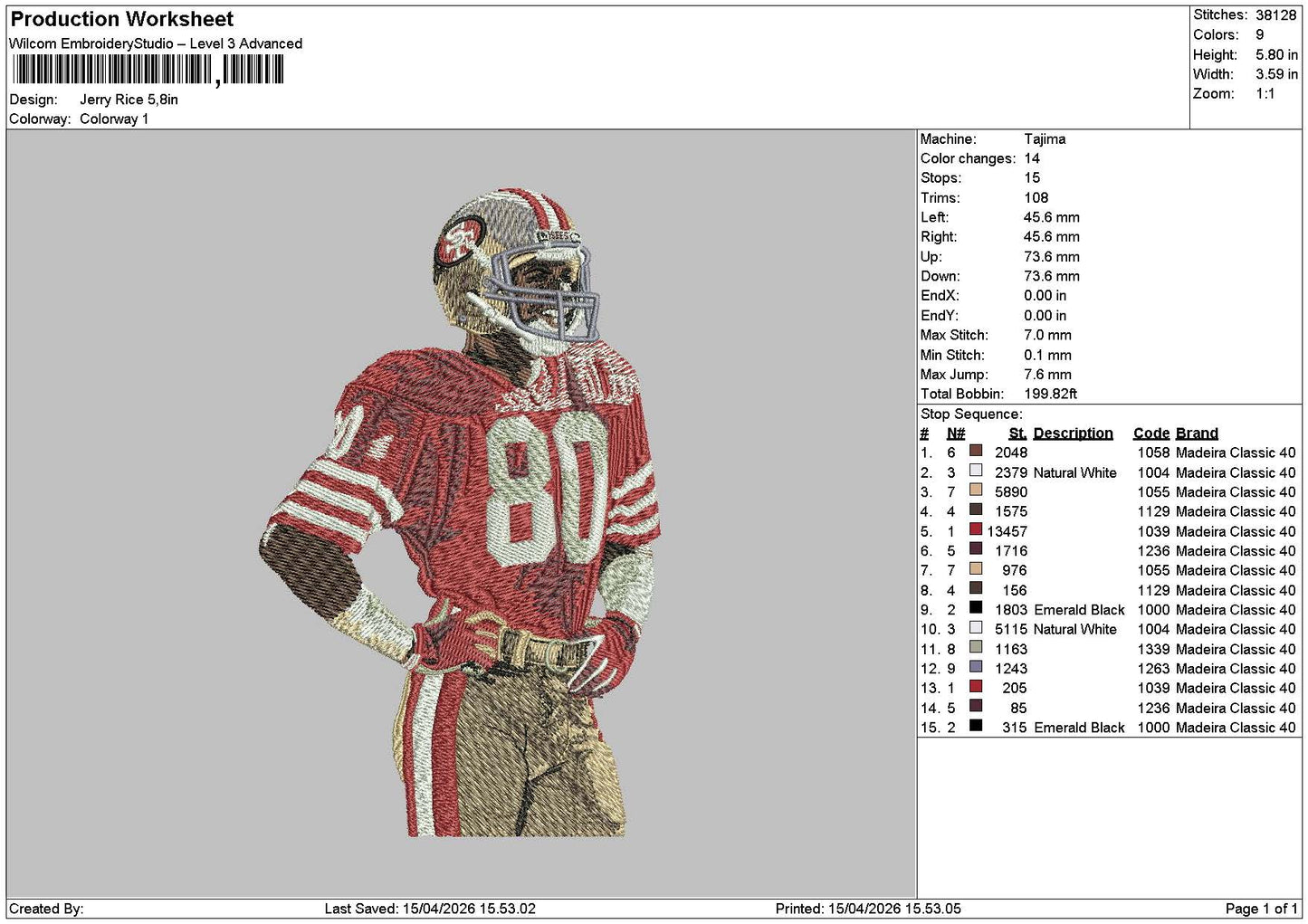Click the Natural White swatch in stop row 2
1308x924 pixels.
[x=976, y=471]
